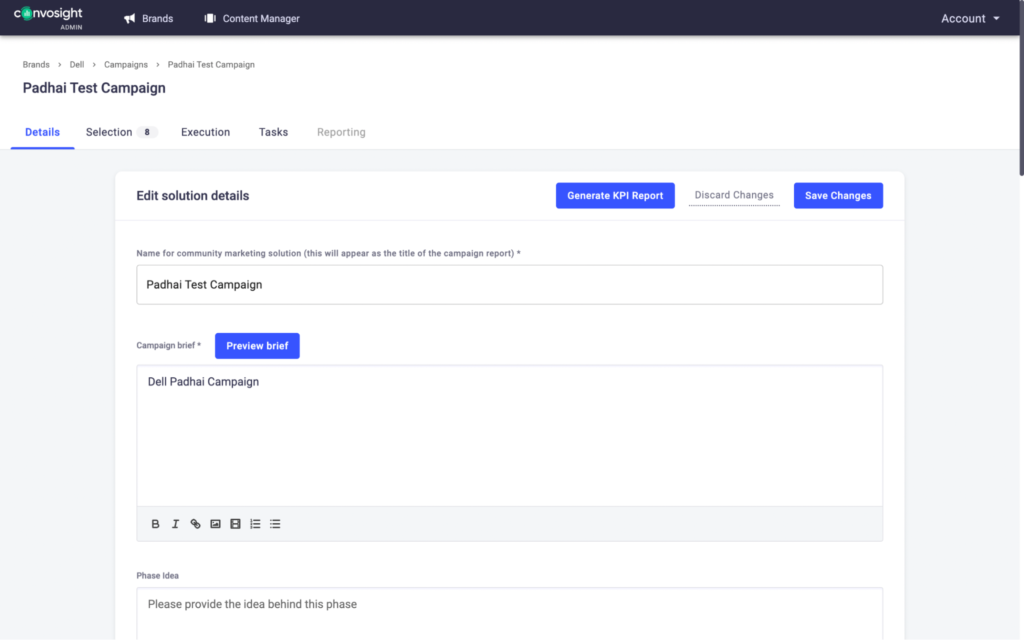Go to Dell in the breadcrumb
Screen dimensions: 1024x640
(x=77, y=65)
